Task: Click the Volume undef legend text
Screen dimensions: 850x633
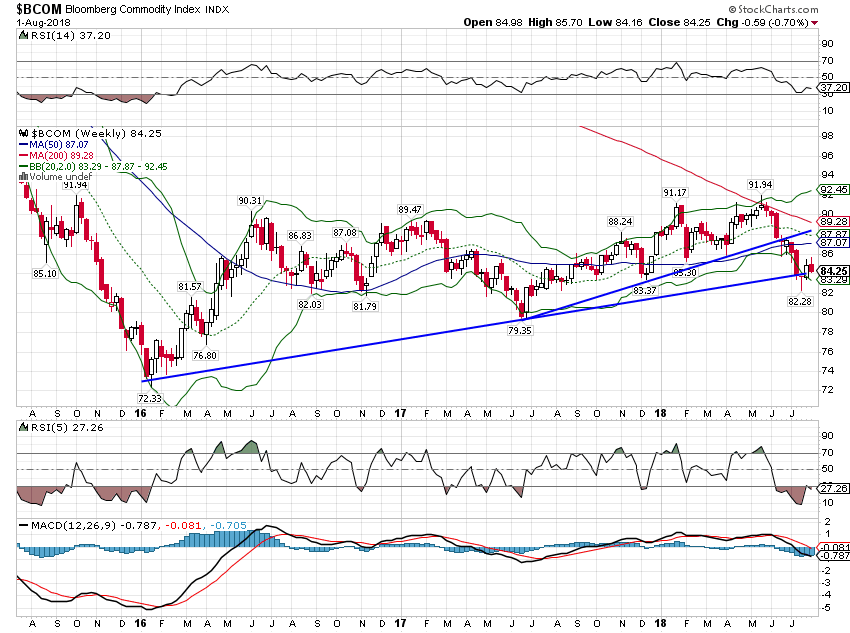Action: (x=61, y=177)
